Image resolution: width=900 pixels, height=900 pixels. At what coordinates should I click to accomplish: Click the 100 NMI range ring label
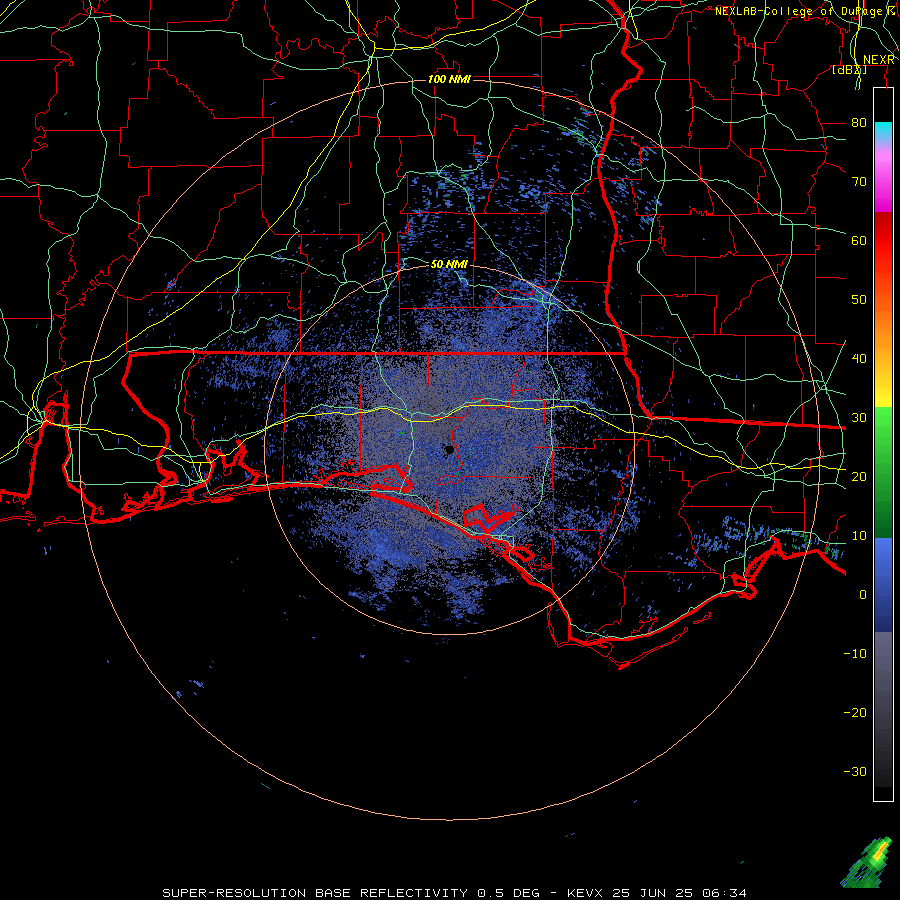click(449, 79)
